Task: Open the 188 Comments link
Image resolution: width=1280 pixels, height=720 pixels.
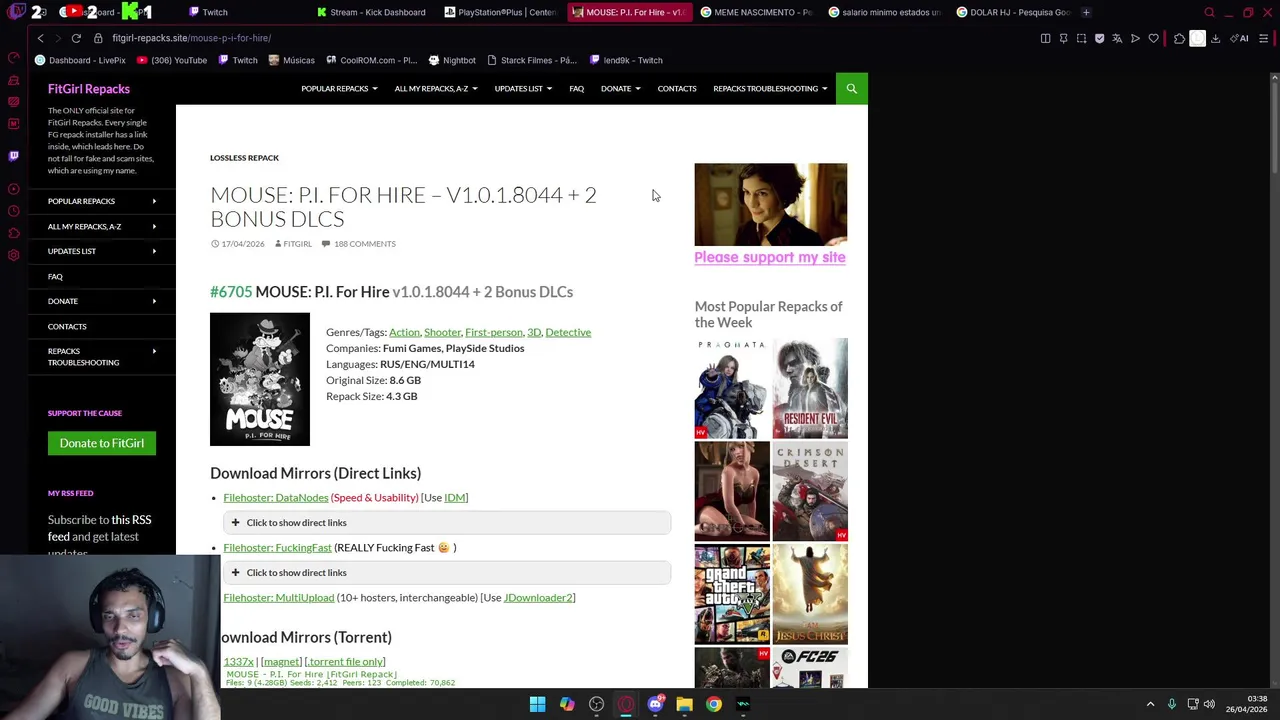Action: (365, 244)
